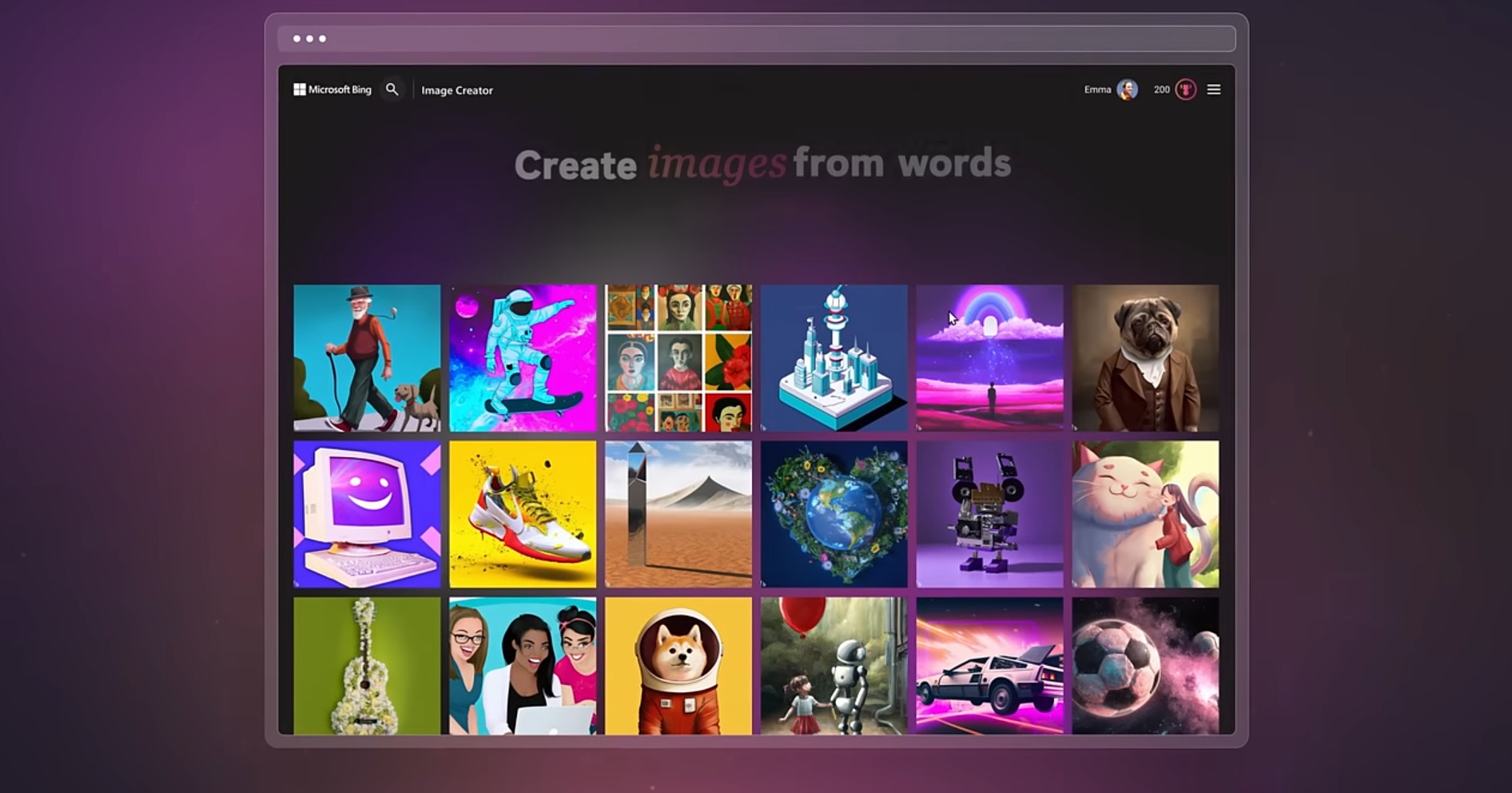This screenshot has height=793, width=1512.
Task: Open the three women with laptop image
Action: pyautogui.click(x=523, y=666)
